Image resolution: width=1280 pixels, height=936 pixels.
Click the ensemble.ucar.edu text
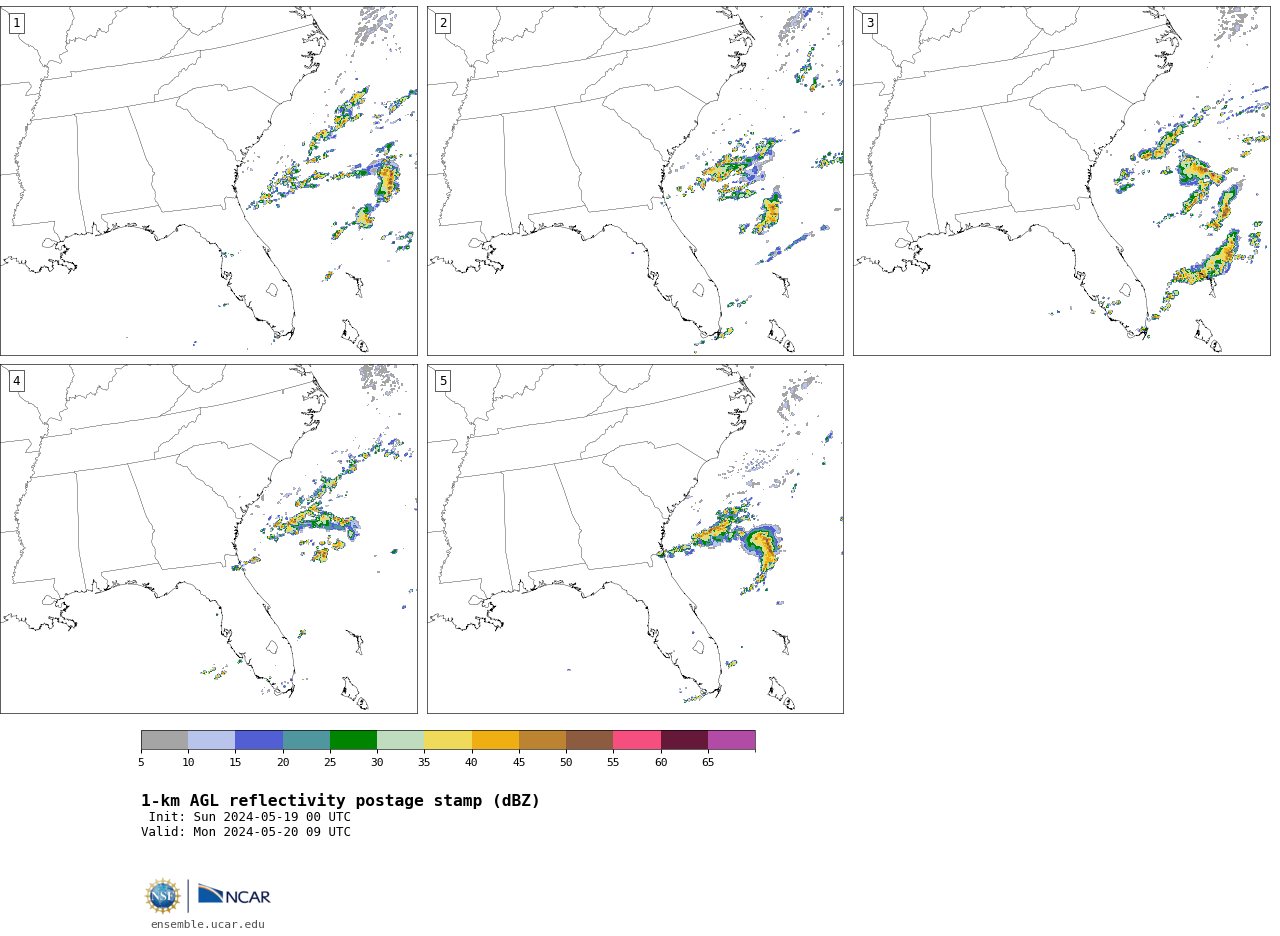208,925
